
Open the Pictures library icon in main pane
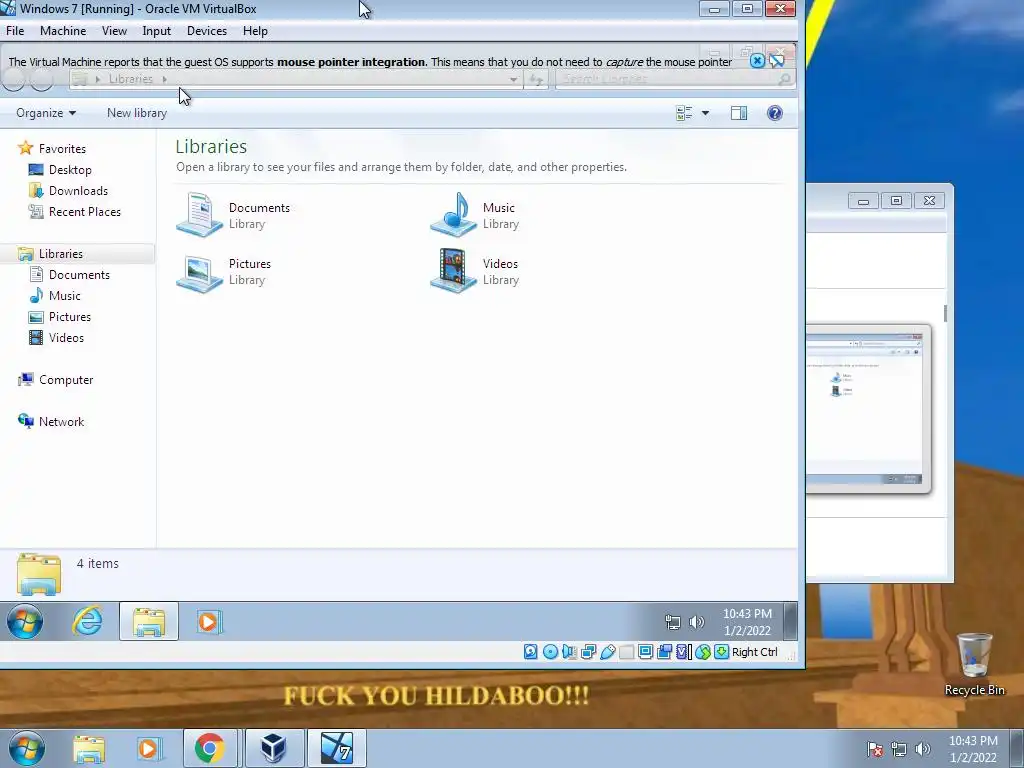click(x=199, y=272)
